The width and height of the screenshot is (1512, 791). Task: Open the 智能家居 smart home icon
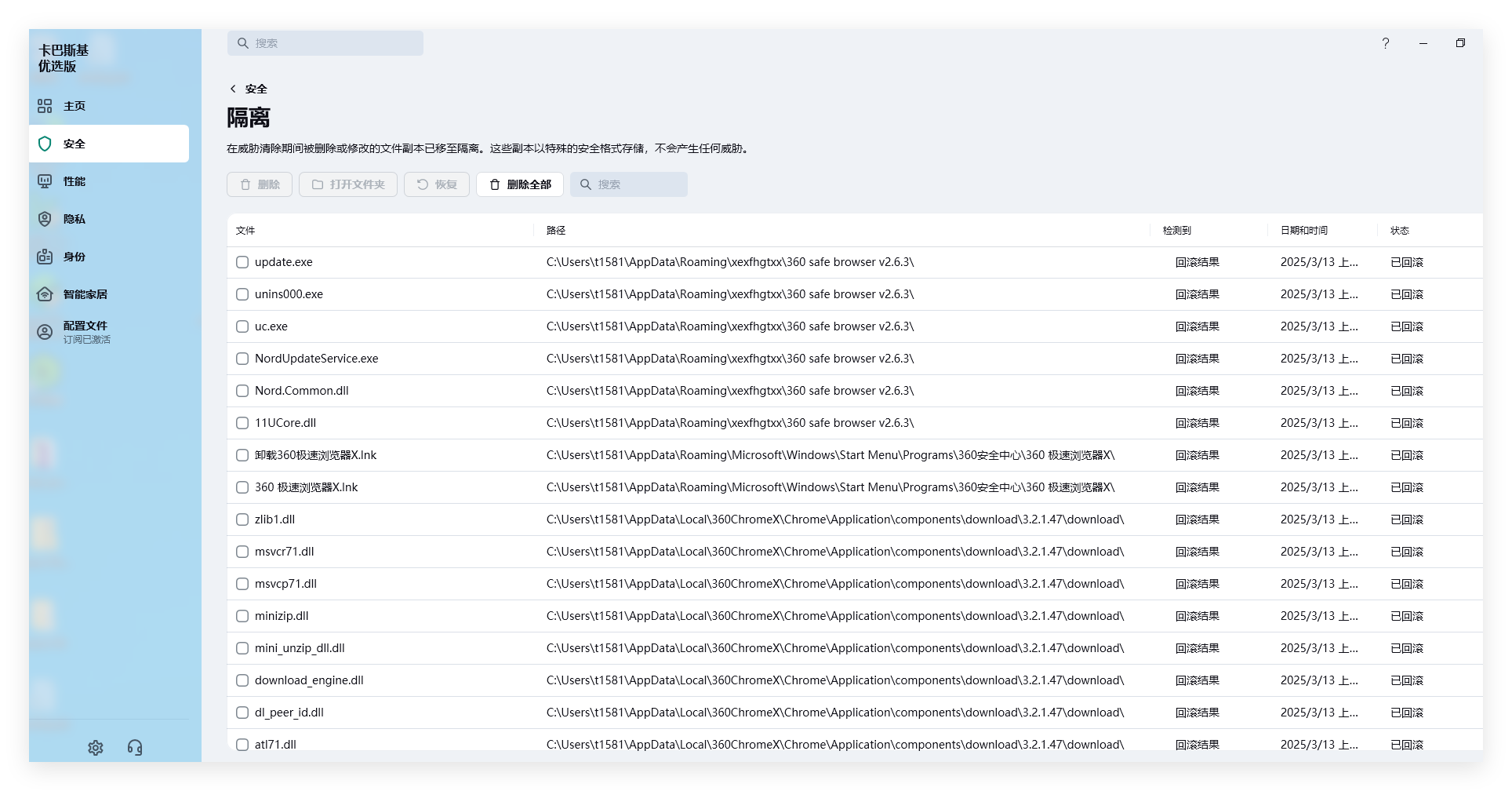[x=45, y=294]
